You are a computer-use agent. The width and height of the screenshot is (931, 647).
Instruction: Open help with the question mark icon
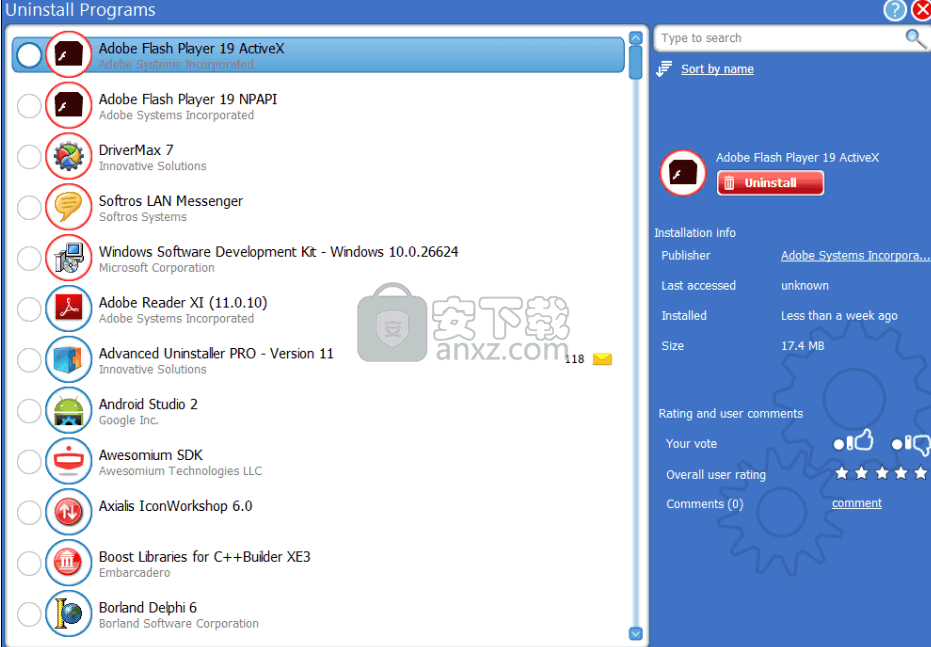[x=894, y=10]
